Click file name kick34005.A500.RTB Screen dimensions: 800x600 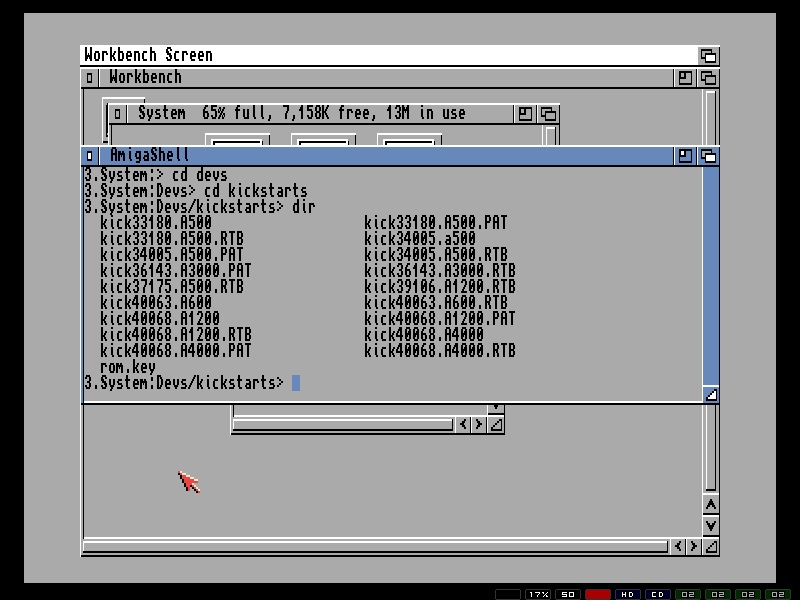[x=436, y=255]
